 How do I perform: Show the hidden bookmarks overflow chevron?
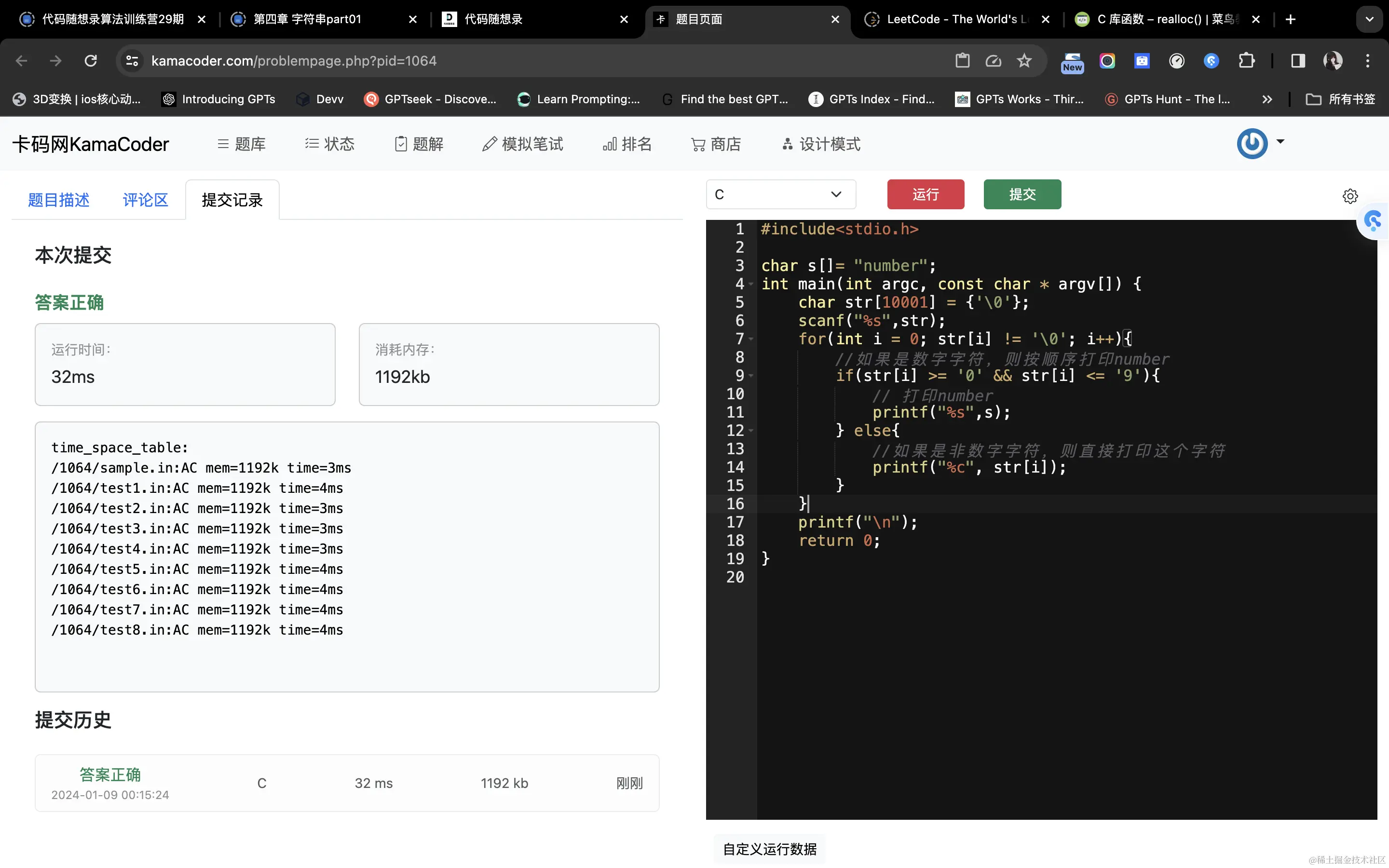click(x=1267, y=99)
